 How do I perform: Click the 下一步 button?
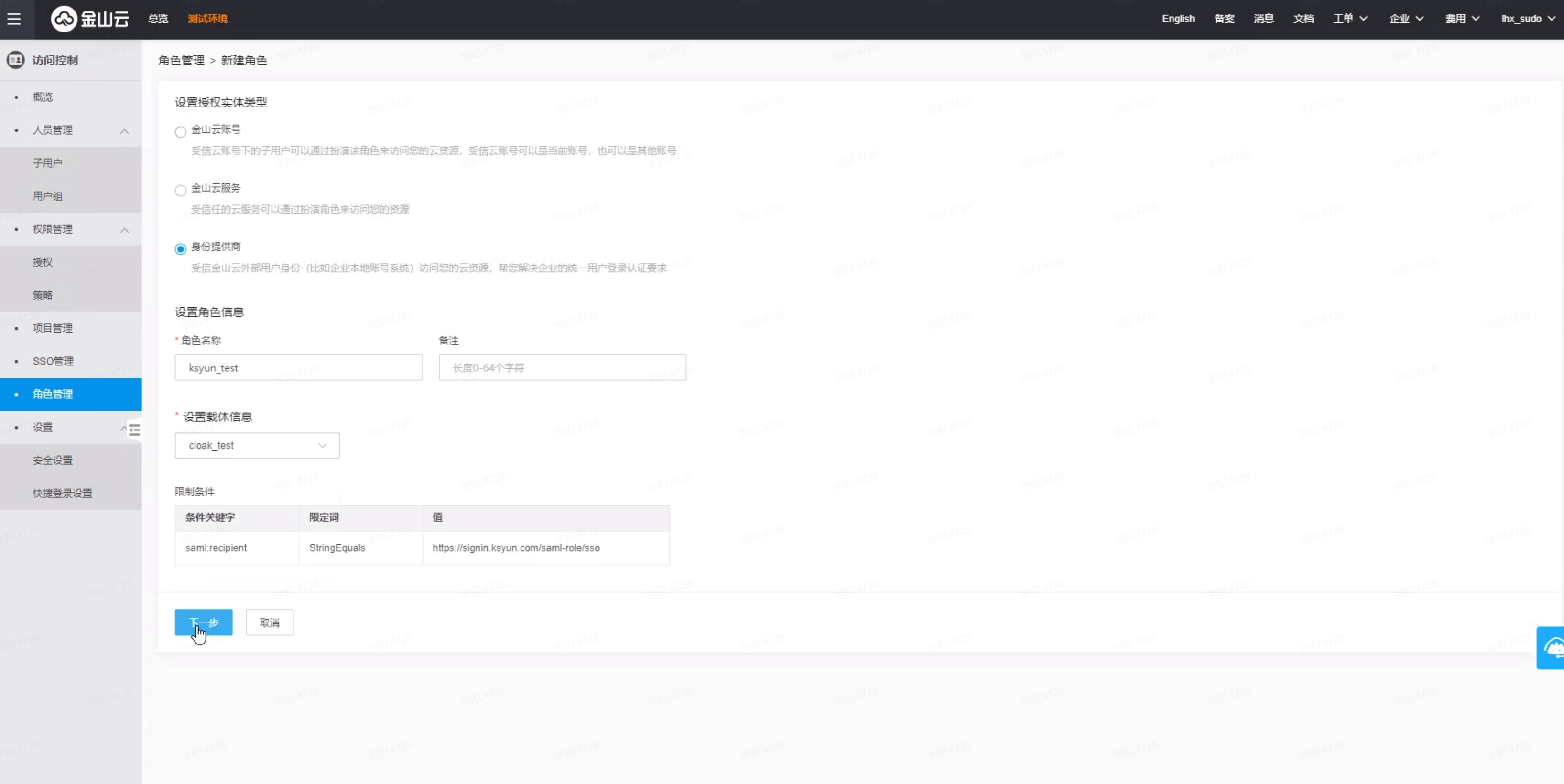pos(204,623)
